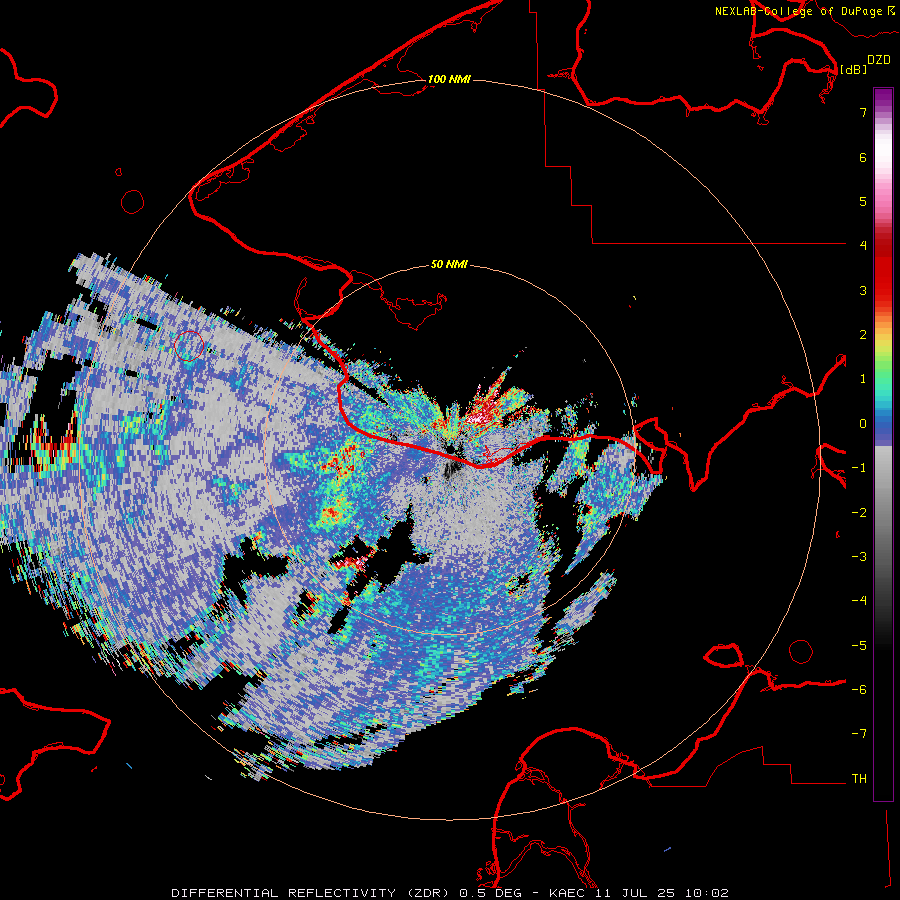
Task: Click the 6 value on the color scale
Action: pos(862,157)
